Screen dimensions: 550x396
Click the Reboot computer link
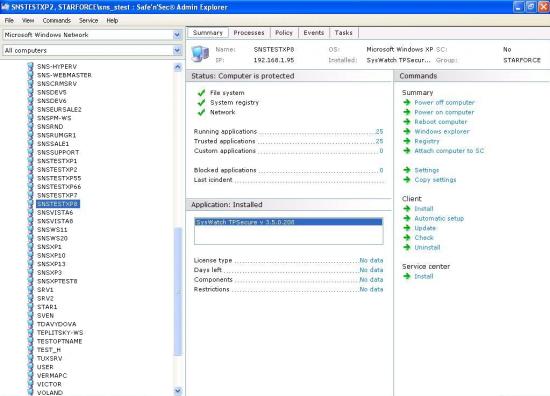(441, 122)
